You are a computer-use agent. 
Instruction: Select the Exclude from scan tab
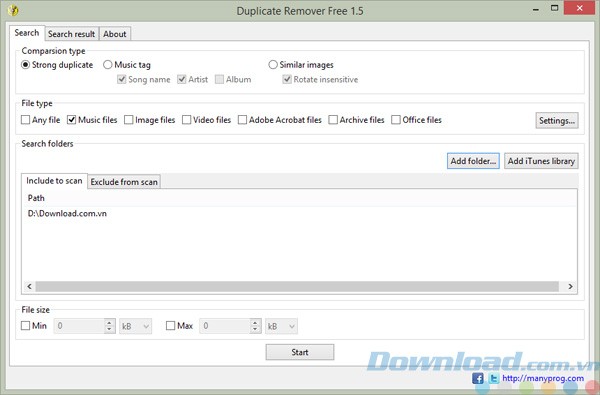[x=124, y=182]
